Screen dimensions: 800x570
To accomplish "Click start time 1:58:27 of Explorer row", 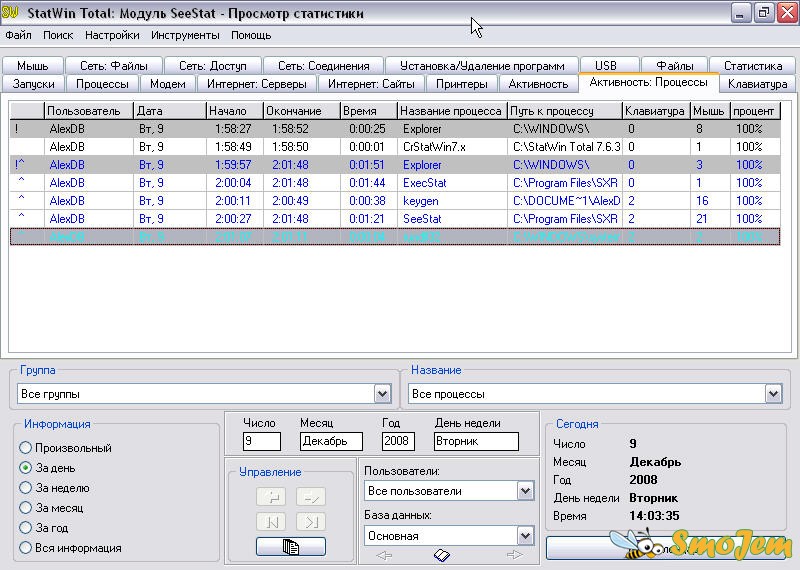I will (x=233, y=129).
